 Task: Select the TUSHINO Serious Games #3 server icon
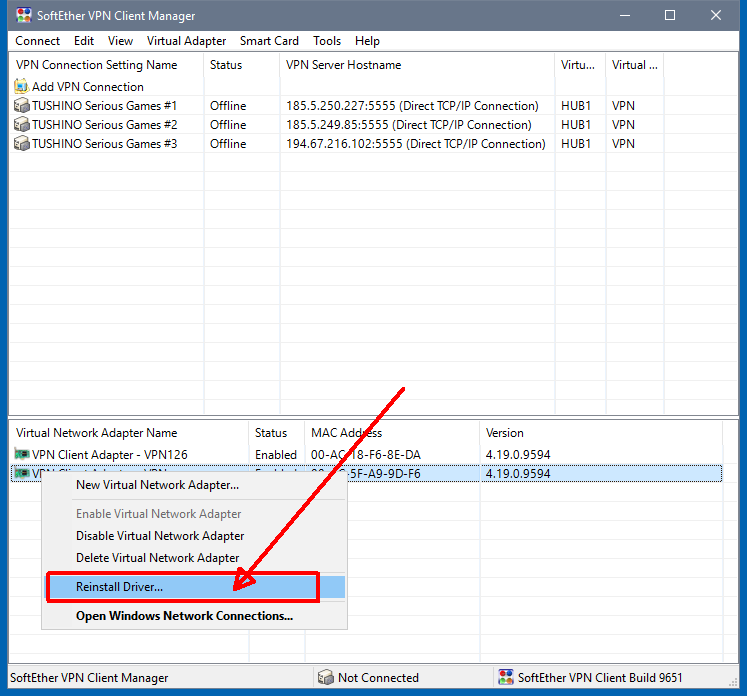pyautogui.click(x=22, y=144)
